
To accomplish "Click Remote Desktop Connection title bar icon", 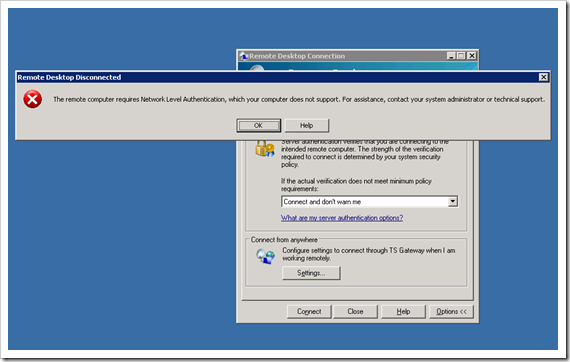I will pos(243,56).
